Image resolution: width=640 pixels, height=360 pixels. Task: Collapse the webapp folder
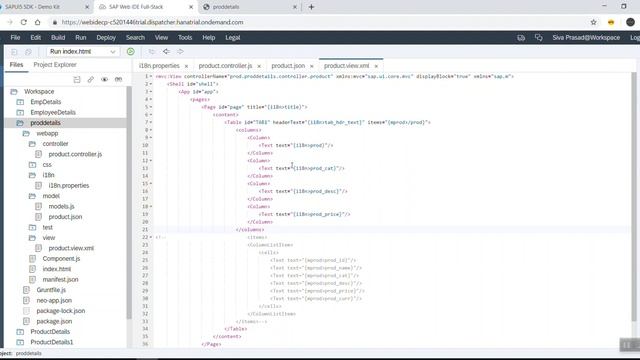[26, 133]
